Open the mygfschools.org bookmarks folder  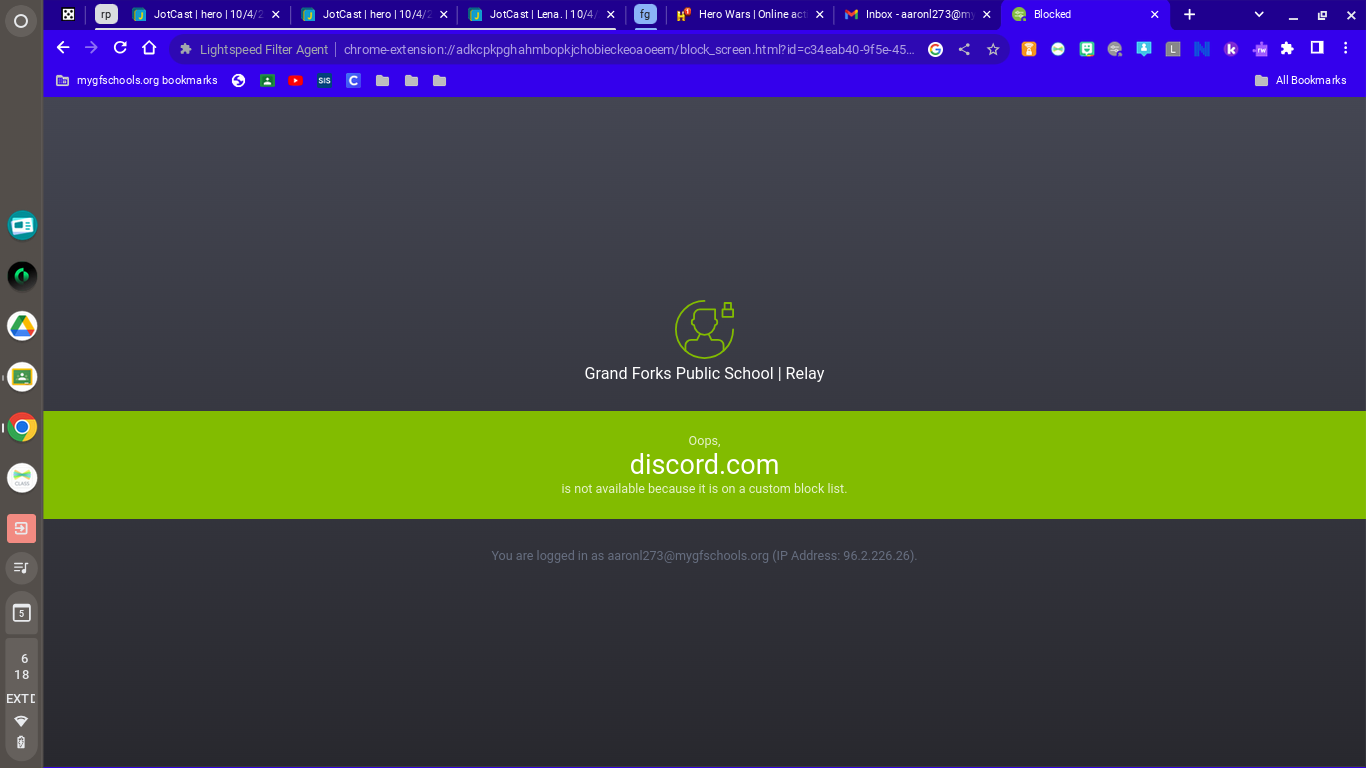(137, 80)
